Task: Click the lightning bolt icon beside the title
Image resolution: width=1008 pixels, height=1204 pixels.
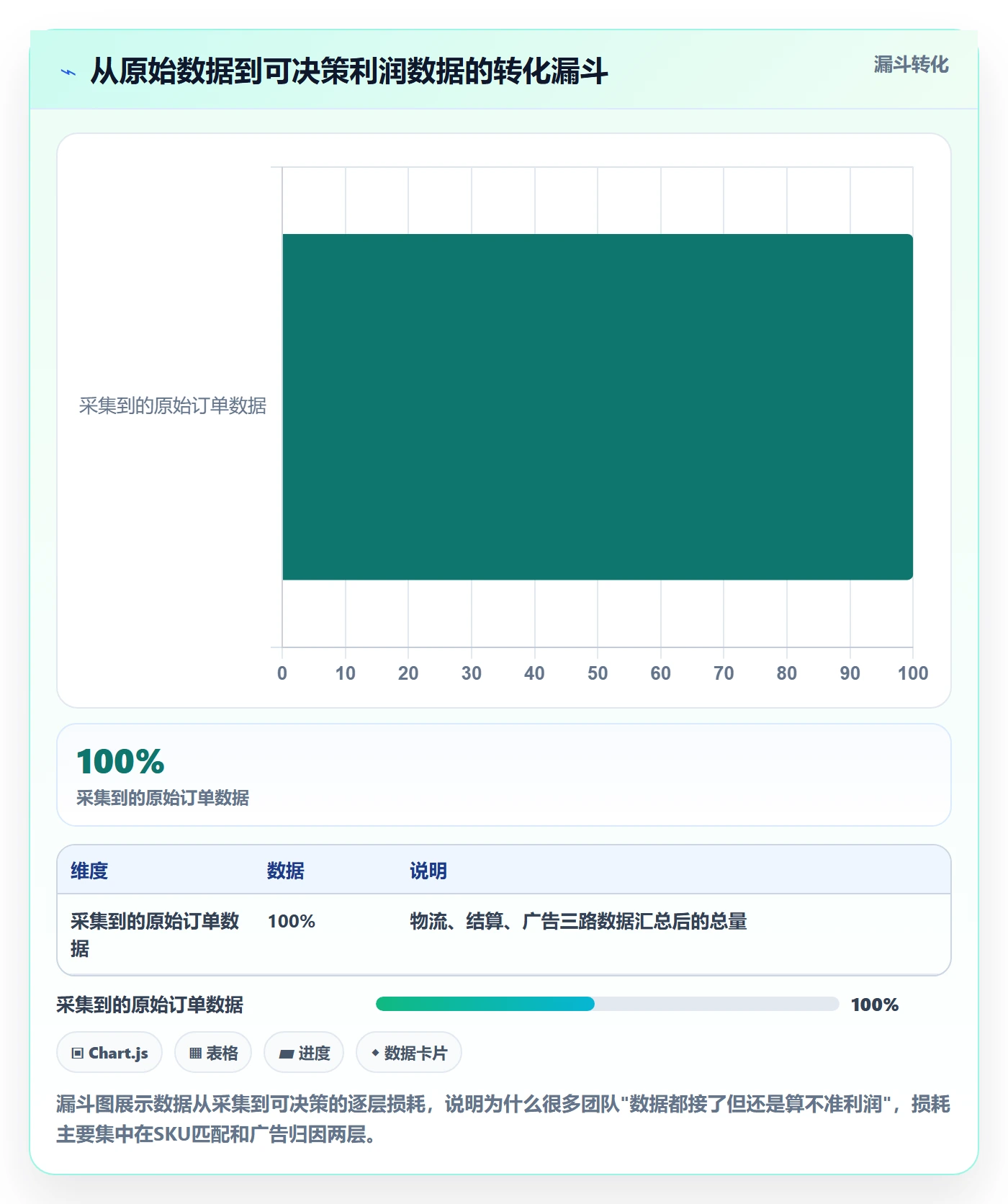Action: (68, 72)
